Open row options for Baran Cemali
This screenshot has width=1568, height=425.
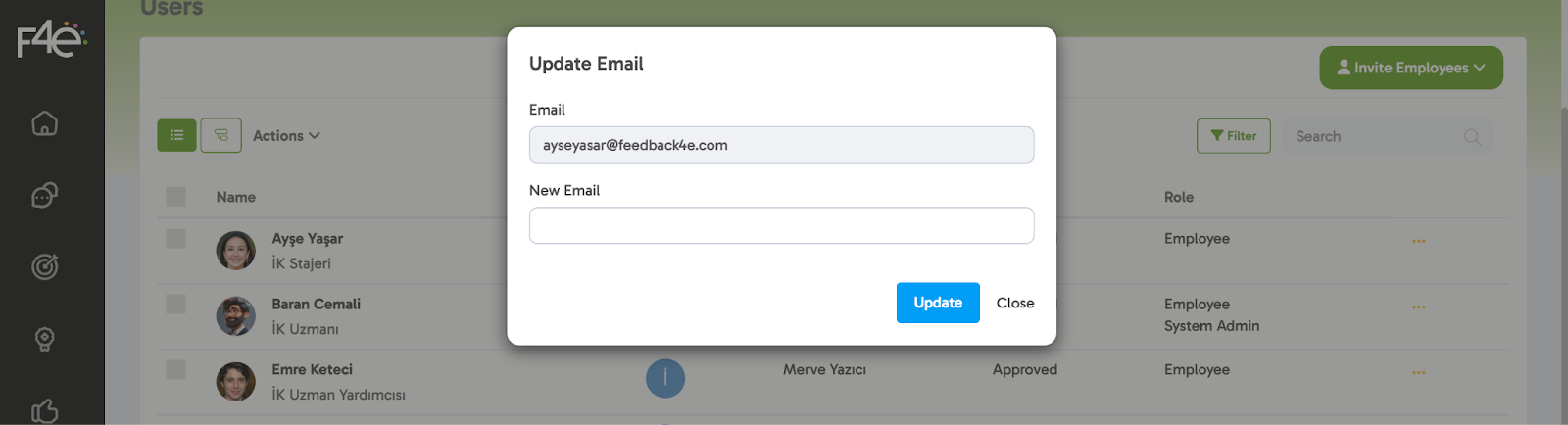pos(1418,307)
